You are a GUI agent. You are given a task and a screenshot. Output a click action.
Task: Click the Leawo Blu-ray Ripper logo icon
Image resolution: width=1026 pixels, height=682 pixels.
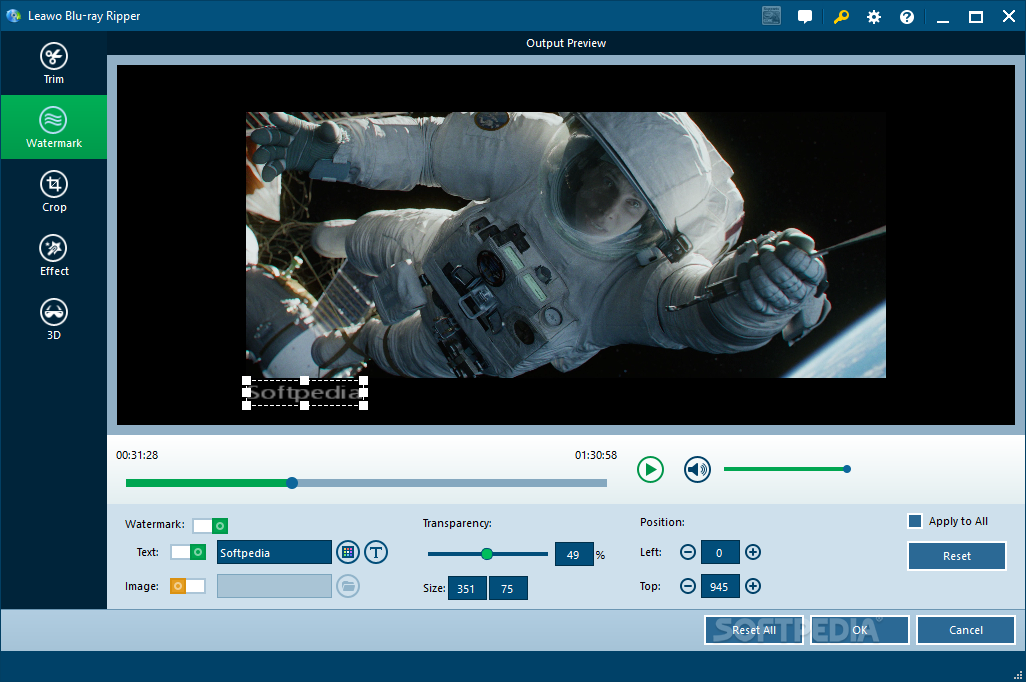tap(13, 16)
